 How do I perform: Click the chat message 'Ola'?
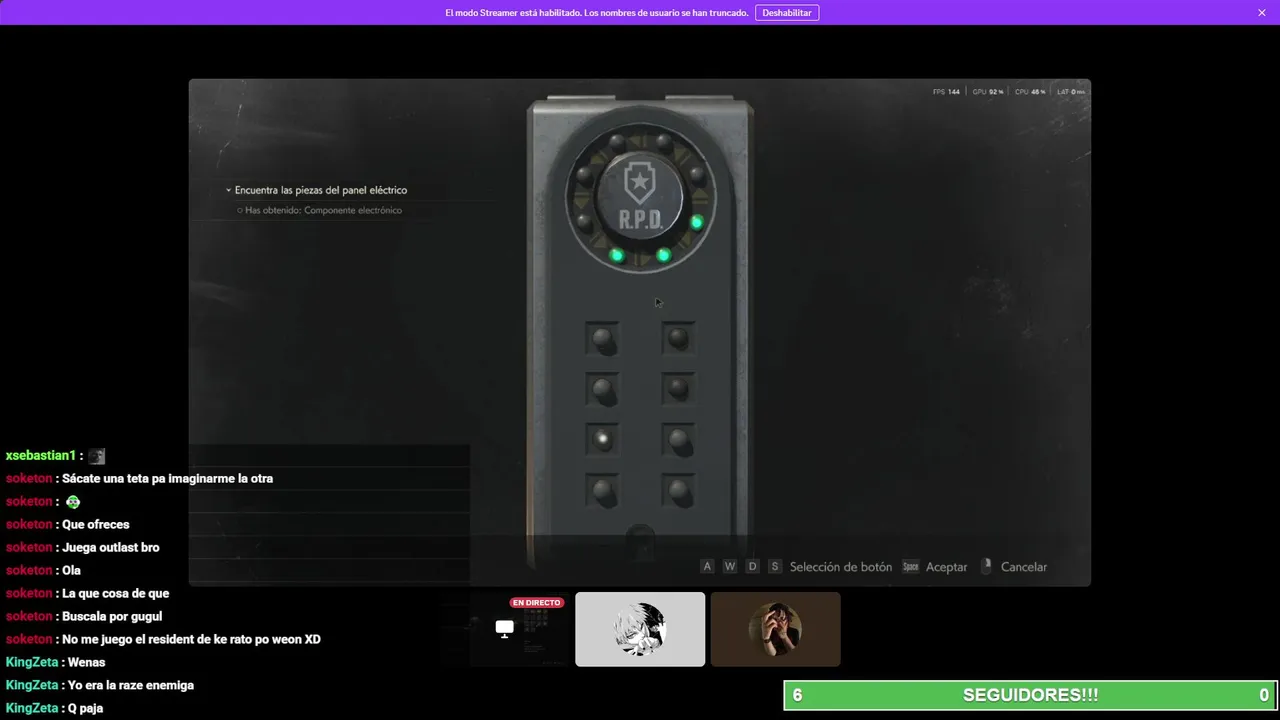click(x=71, y=571)
